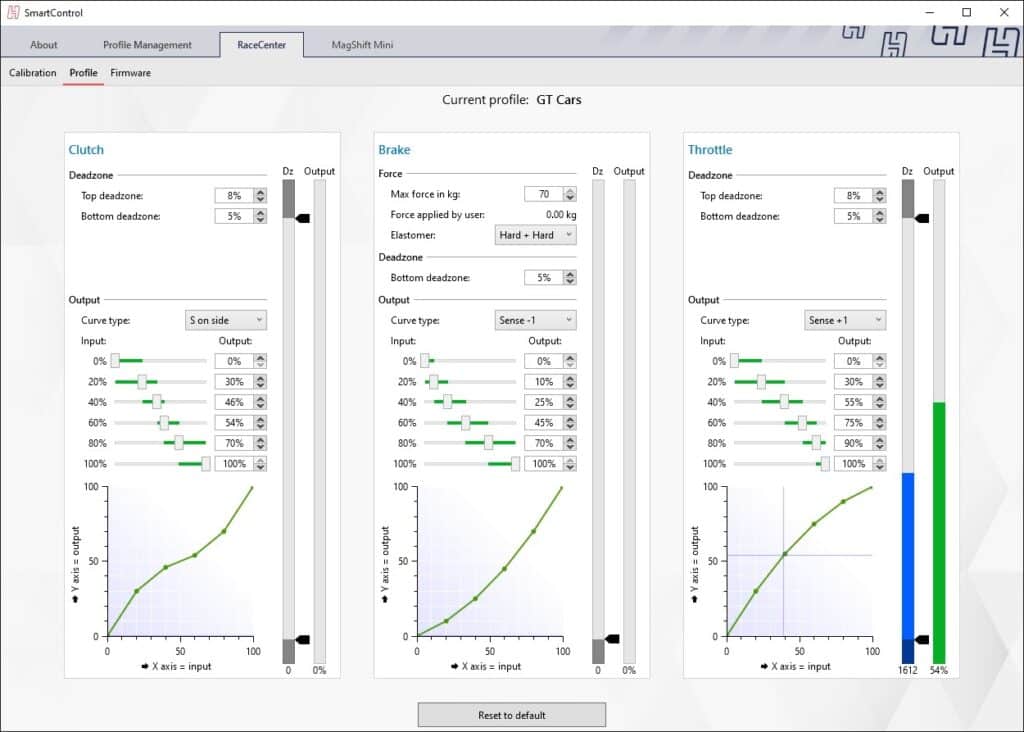Image resolution: width=1024 pixels, height=732 pixels.
Task: Click the SmartControl app icon in title bar
Action: coord(13,12)
